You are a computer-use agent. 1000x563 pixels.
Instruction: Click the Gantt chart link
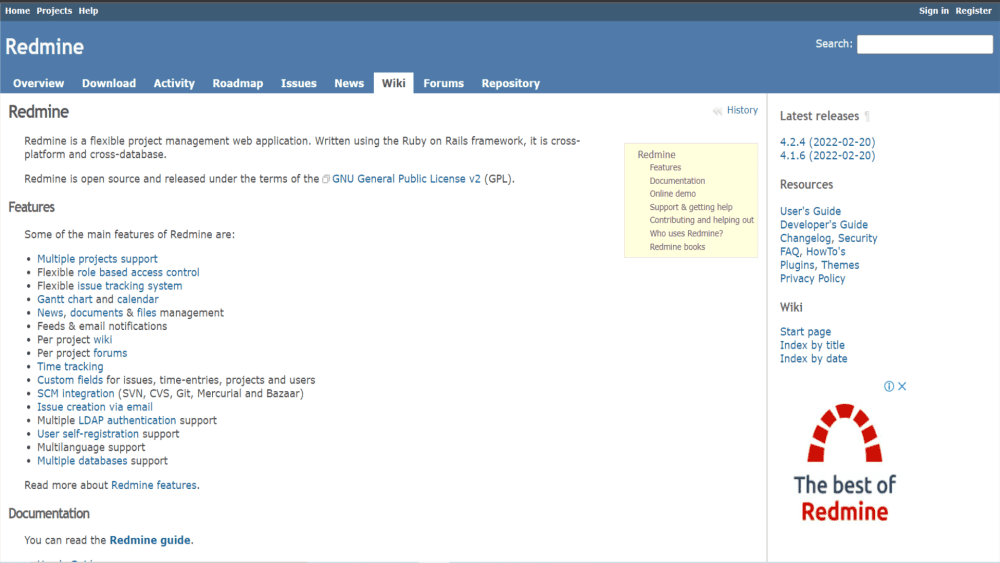(64, 299)
